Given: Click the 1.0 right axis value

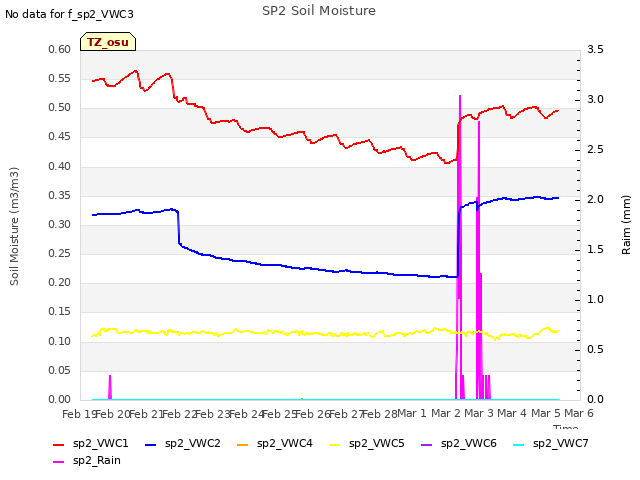Looking at the screenshot, I should tap(595, 300).
